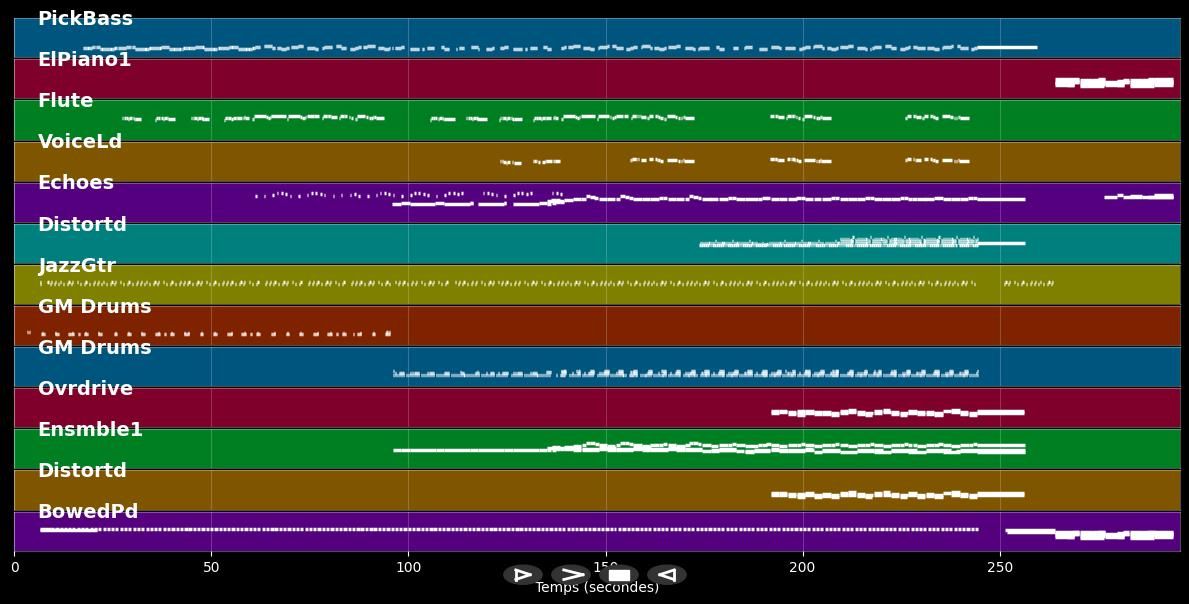
Task: Click the Temps (secondes) axis label
Action: tap(597, 588)
